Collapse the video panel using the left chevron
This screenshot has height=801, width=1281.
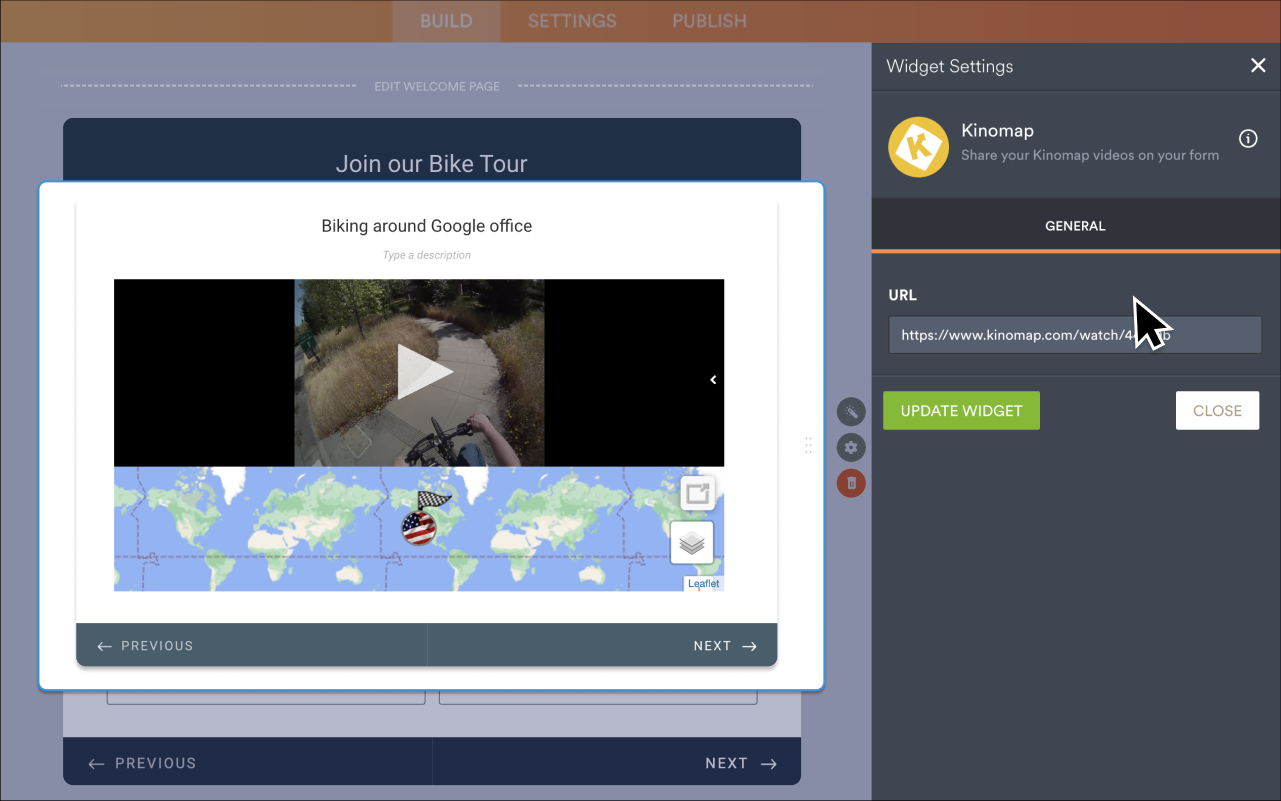pos(713,380)
